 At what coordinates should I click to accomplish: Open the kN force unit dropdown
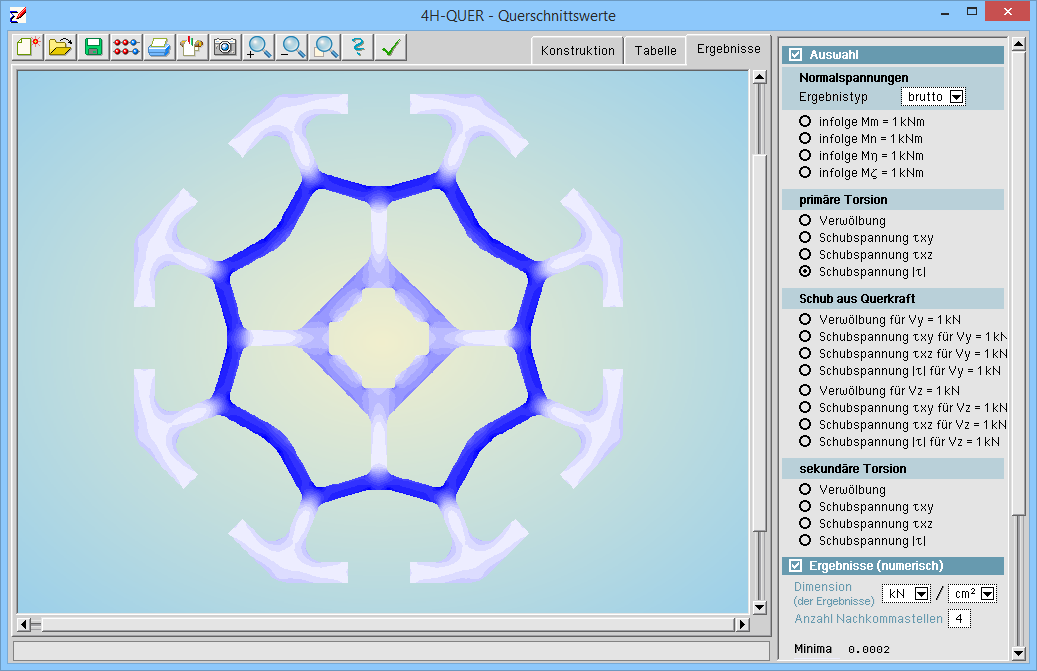click(x=922, y=594)
